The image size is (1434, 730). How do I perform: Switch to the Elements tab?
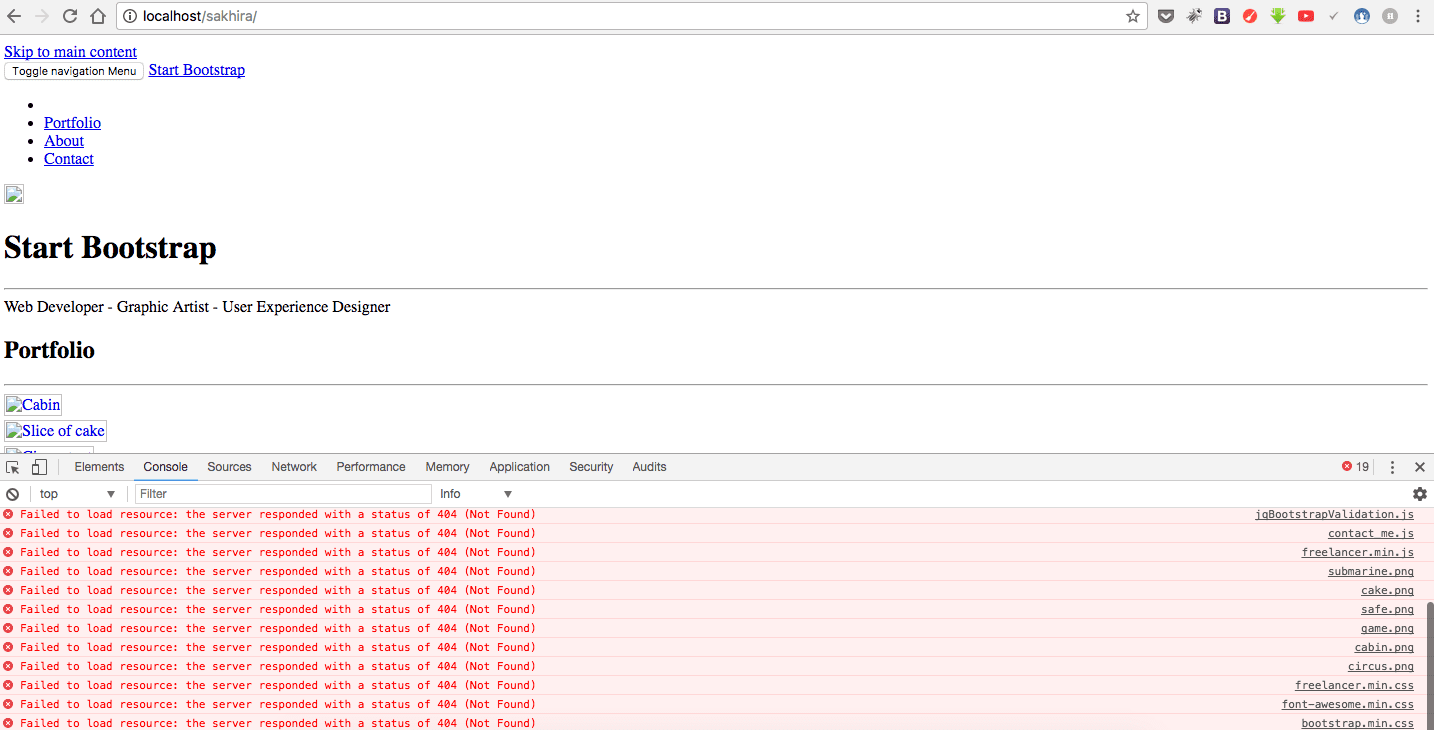[99, 467]
